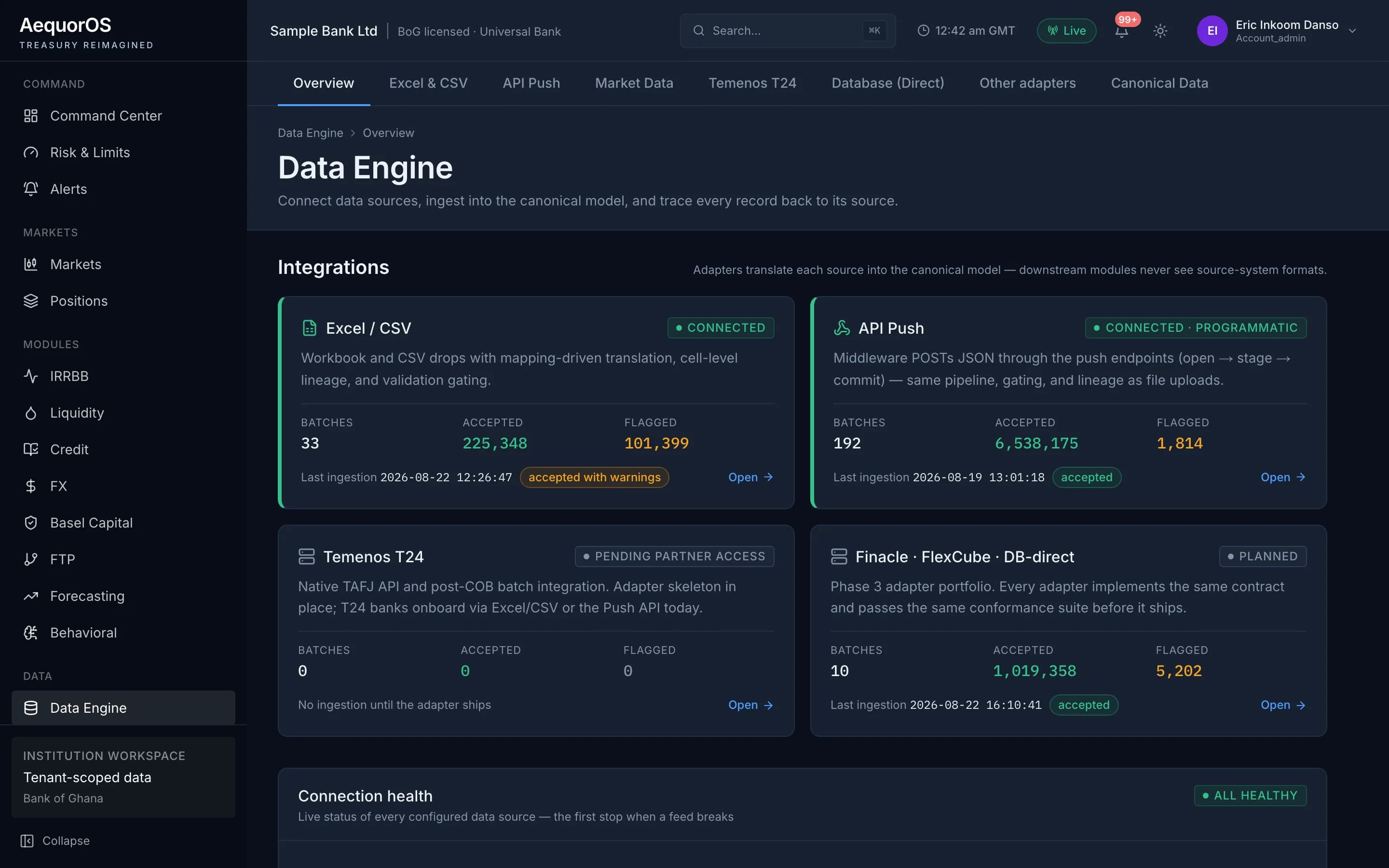The image size is (1389, 868).
Task: Open Liquidity droplet module
Action: (123, 413)
